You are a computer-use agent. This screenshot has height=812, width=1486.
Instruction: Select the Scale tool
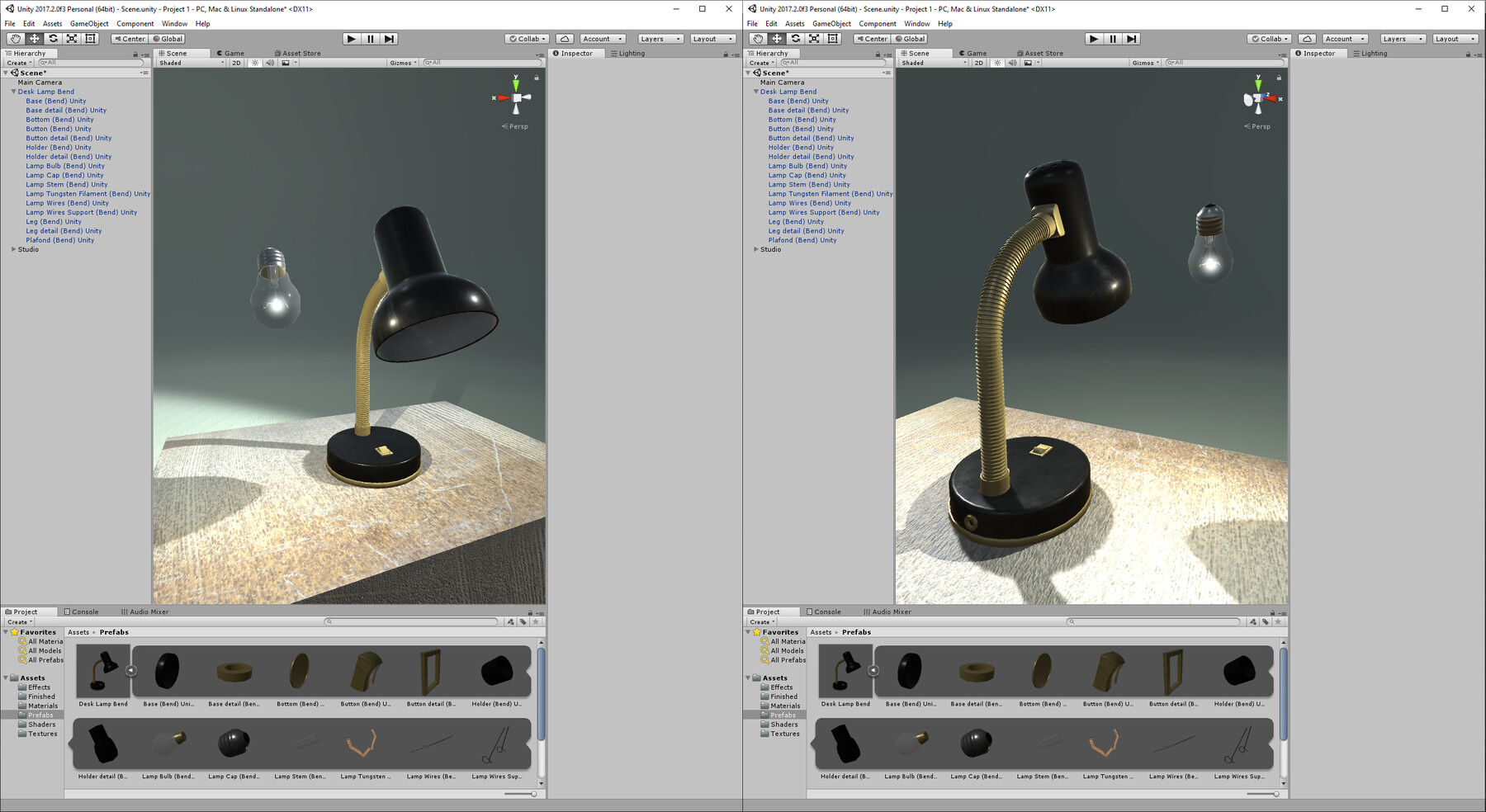tap(71, 38)
